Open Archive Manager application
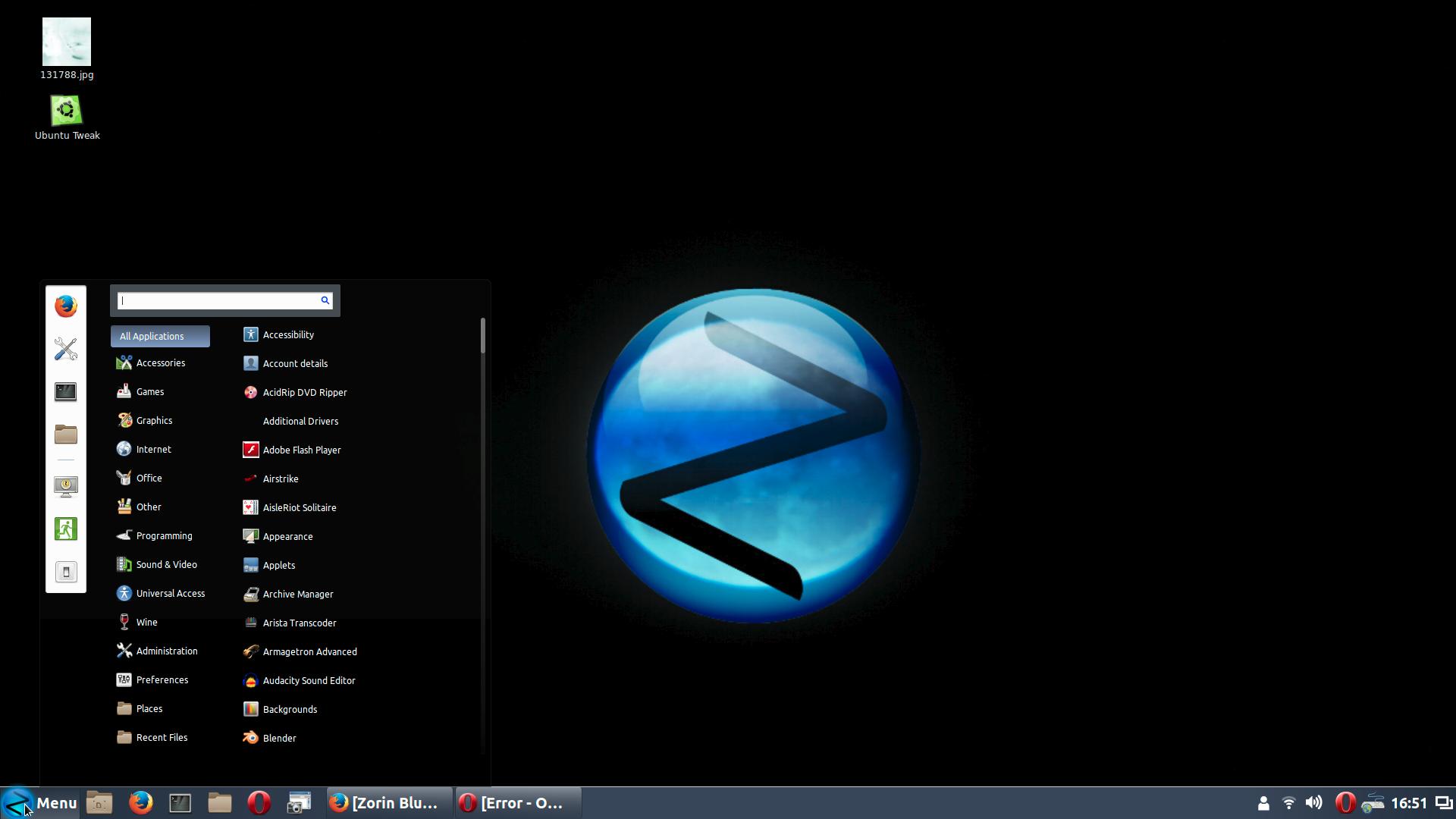This screenshot has width=1456, height=819. (x=297, y=594)
